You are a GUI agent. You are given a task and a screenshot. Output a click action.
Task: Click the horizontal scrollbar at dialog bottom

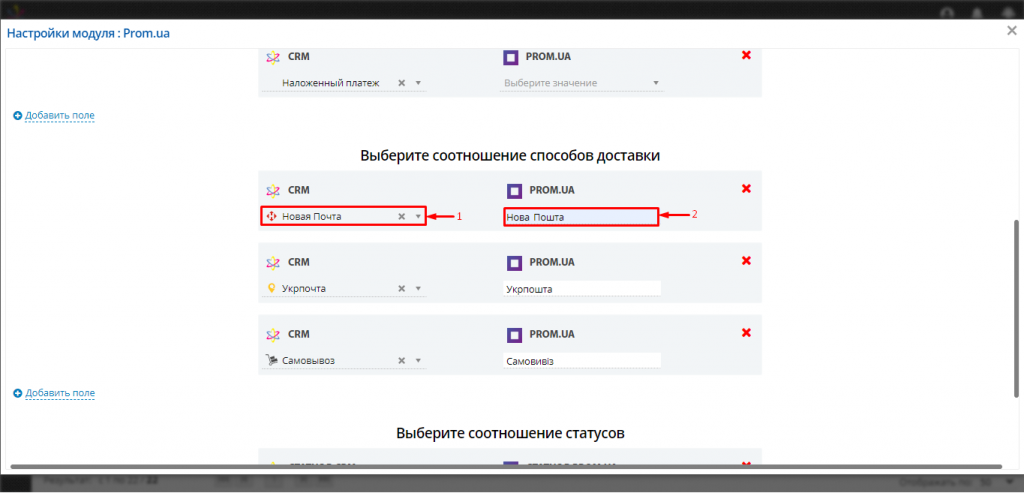506,466
